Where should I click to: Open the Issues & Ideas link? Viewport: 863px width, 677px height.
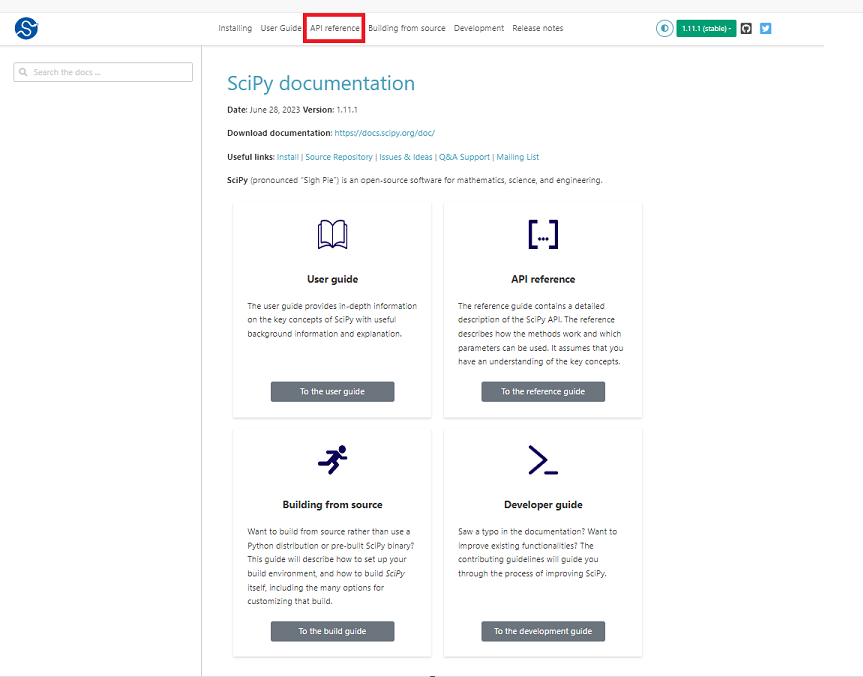[406, 157]
